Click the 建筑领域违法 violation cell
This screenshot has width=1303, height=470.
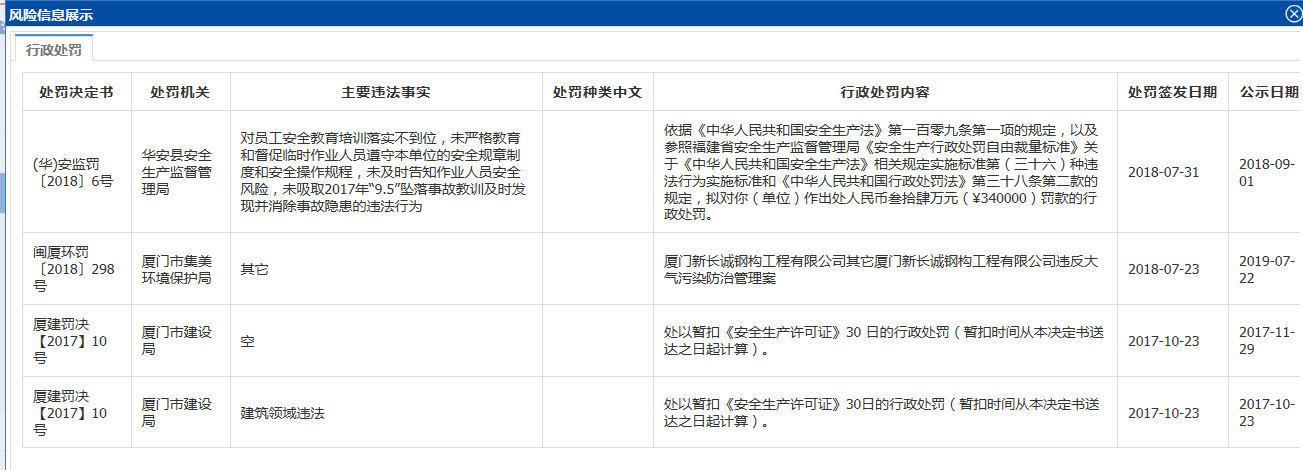coord(282,412)
